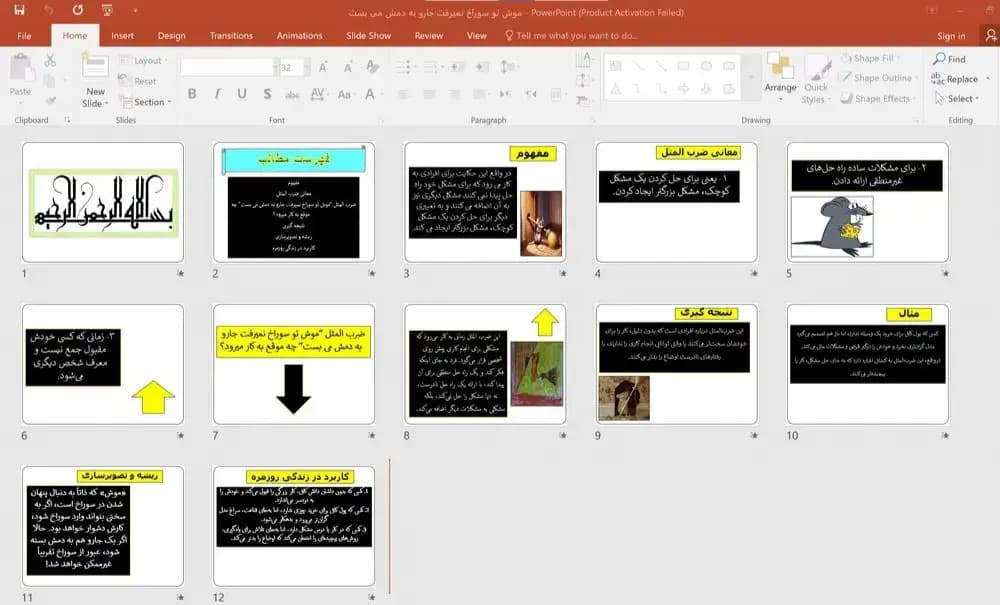This screenshot has width=1000, height=605.
Task: Open the font size box showing 32
Action: (295, 67)
